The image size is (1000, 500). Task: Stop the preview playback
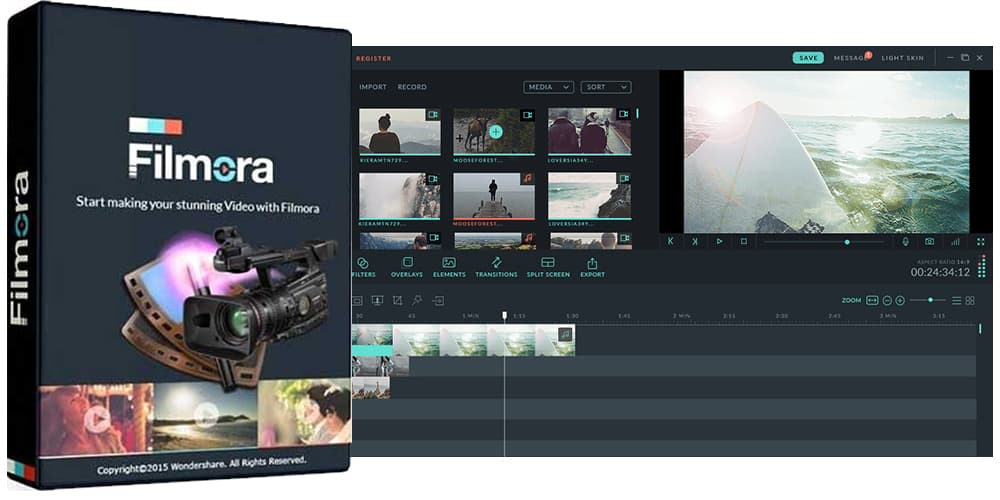(x=744, y=241)
